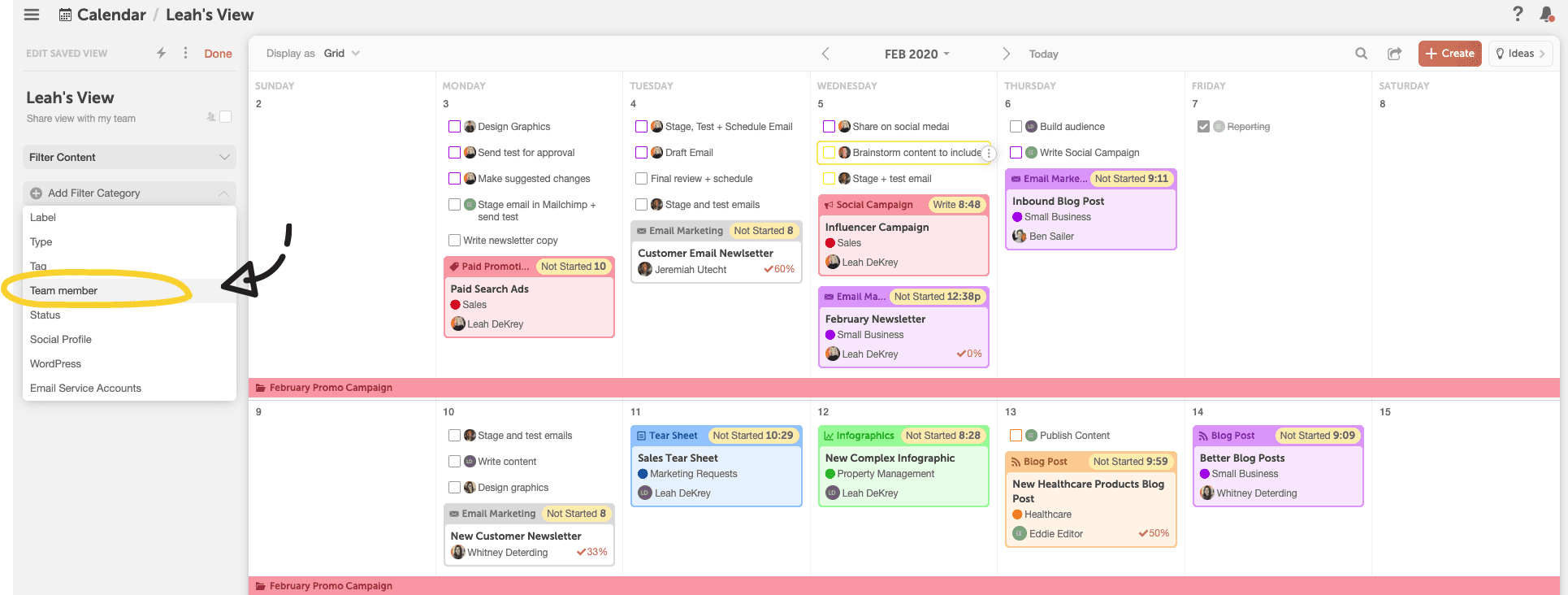1568x595 pixels.
Task: Mark Make suggested changes as complete
Action: point(455,179)
